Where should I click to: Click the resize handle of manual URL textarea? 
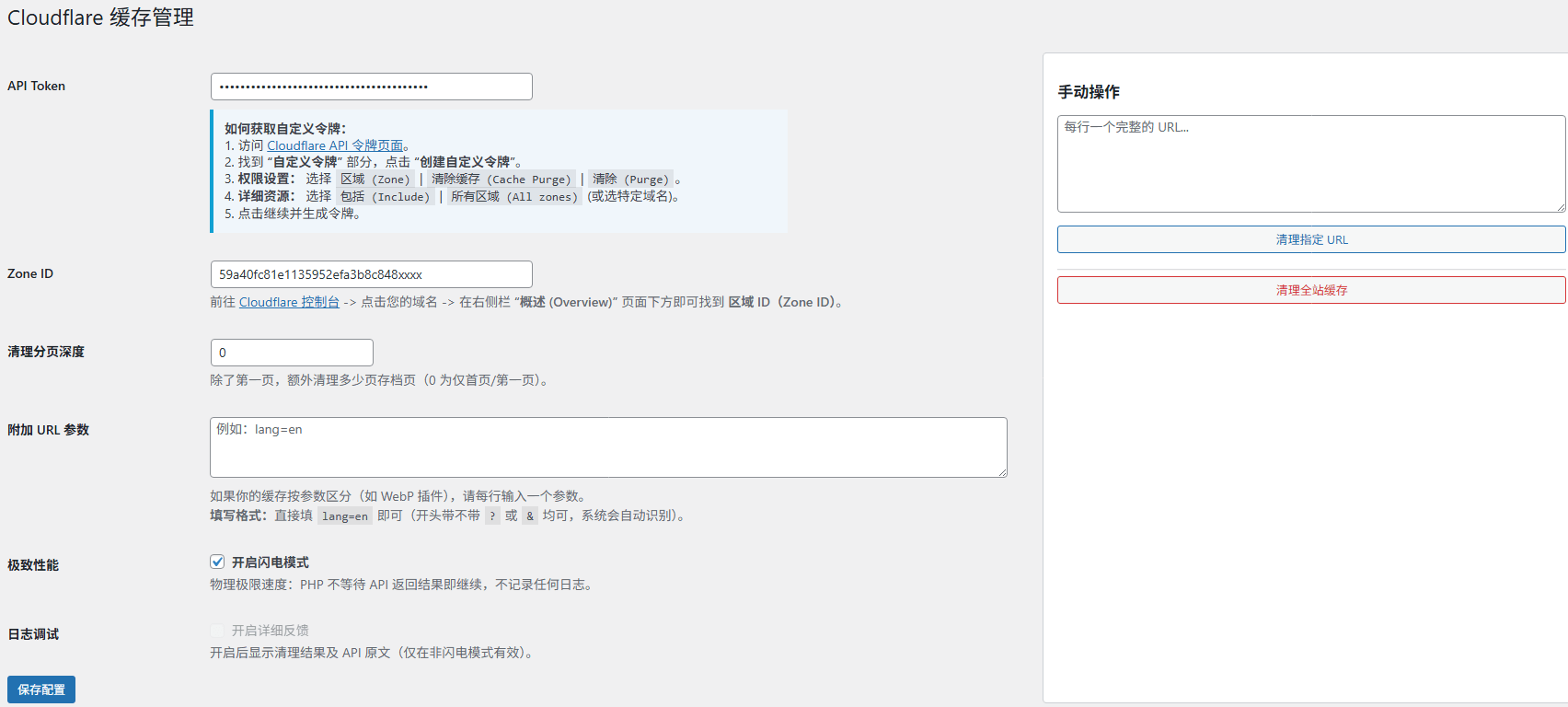pyautogui.click(x=1560, y=206)
